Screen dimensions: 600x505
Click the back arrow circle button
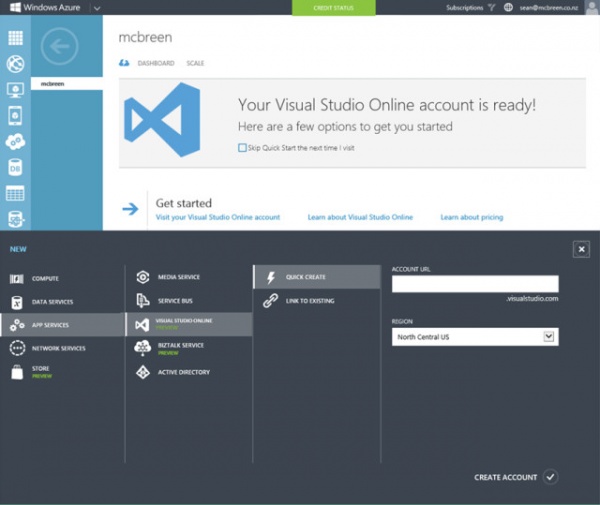coord(59,46)
